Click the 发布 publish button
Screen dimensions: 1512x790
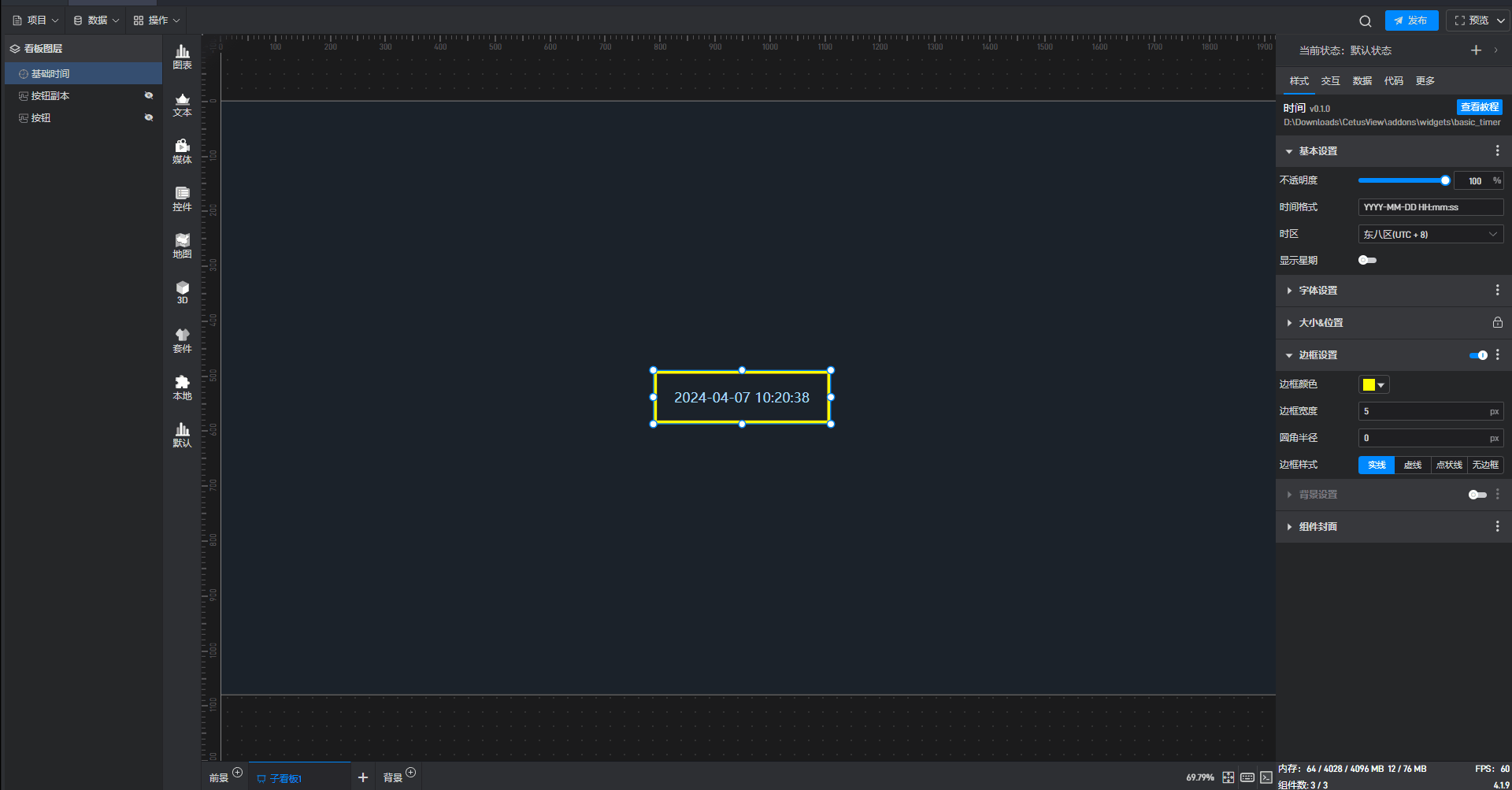1411,20
